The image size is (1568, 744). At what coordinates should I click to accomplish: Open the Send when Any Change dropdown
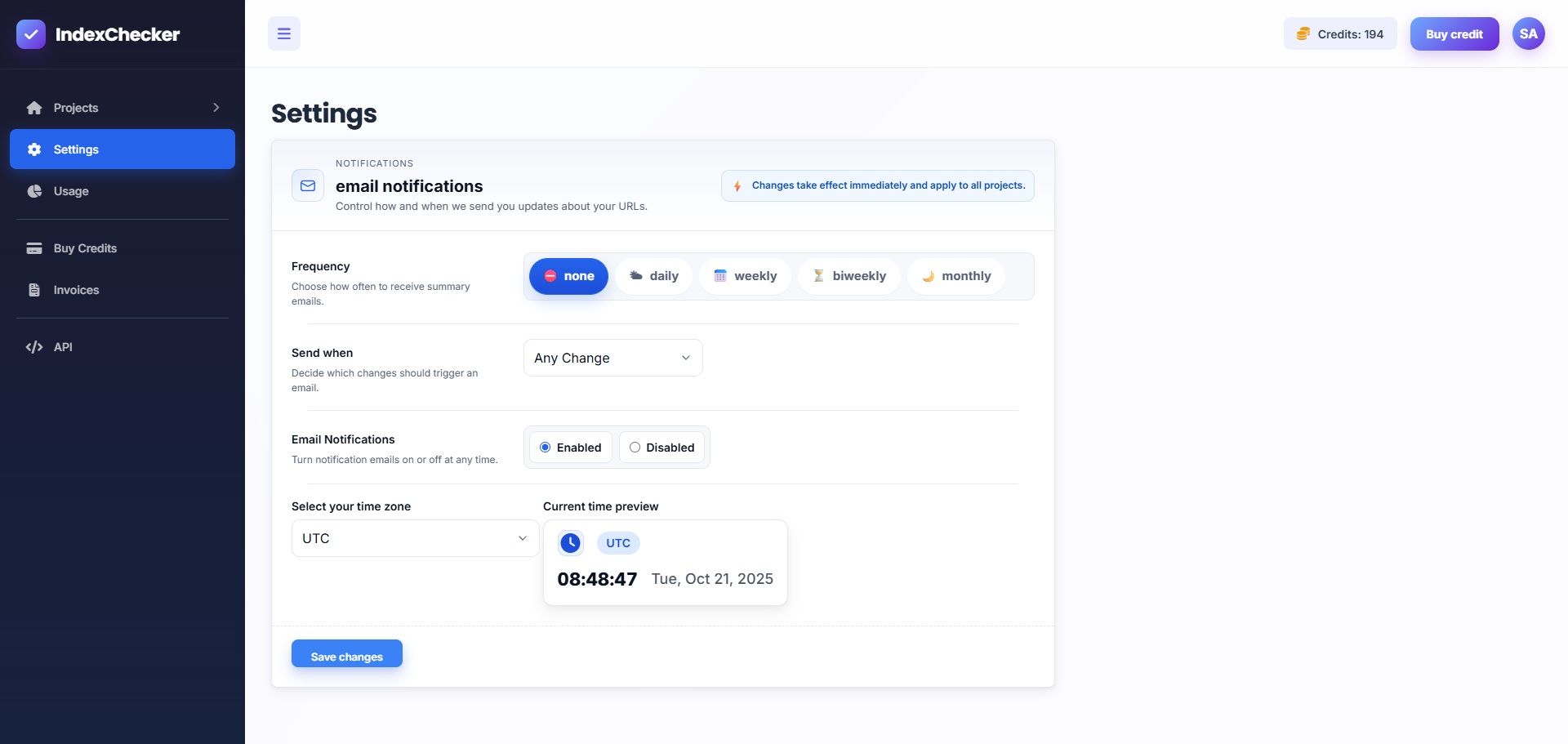612,358
